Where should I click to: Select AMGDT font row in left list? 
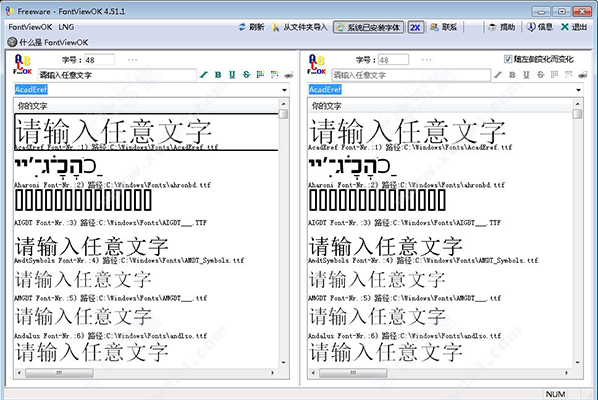[146, 284]
